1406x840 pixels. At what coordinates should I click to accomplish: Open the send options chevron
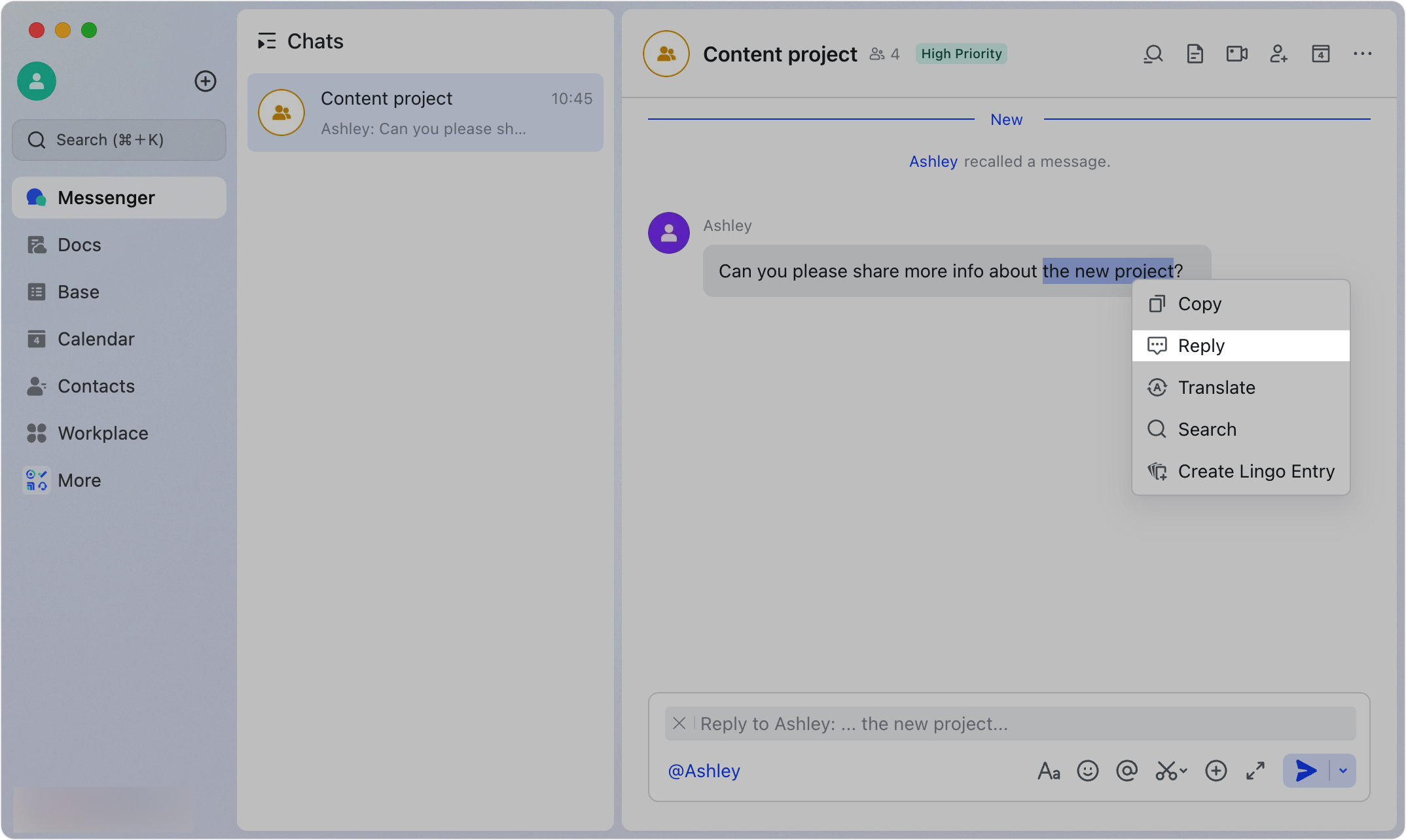click(1343, 771)
